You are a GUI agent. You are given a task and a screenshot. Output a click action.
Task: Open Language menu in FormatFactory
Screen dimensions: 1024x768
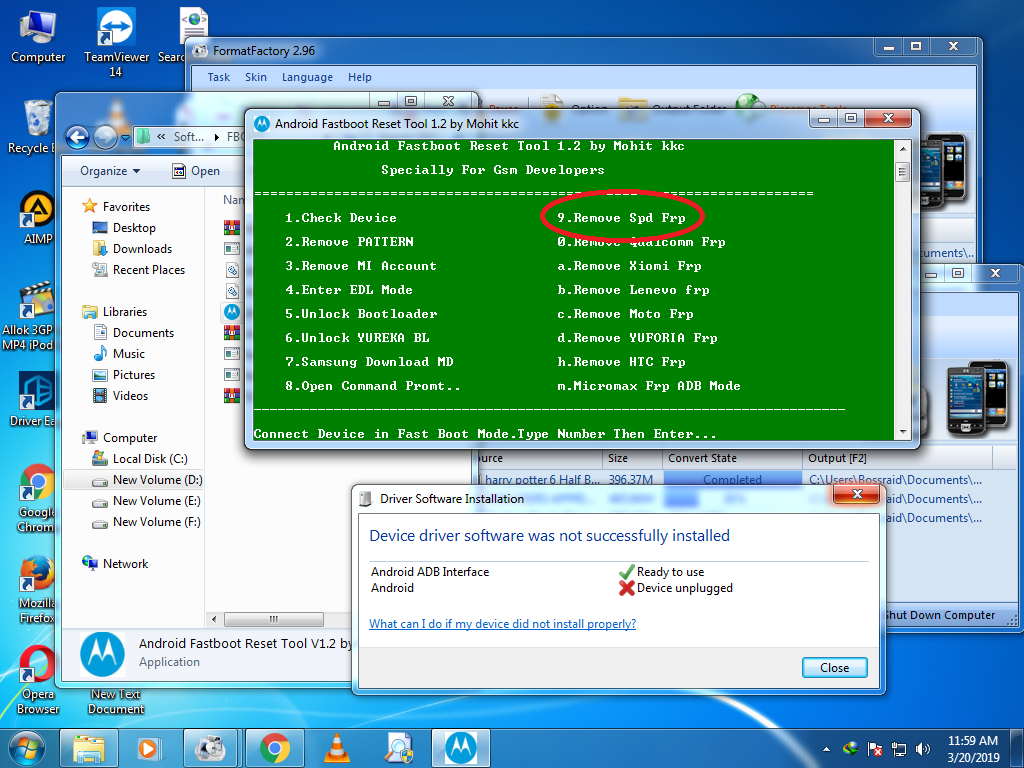(x=307, y=77)
